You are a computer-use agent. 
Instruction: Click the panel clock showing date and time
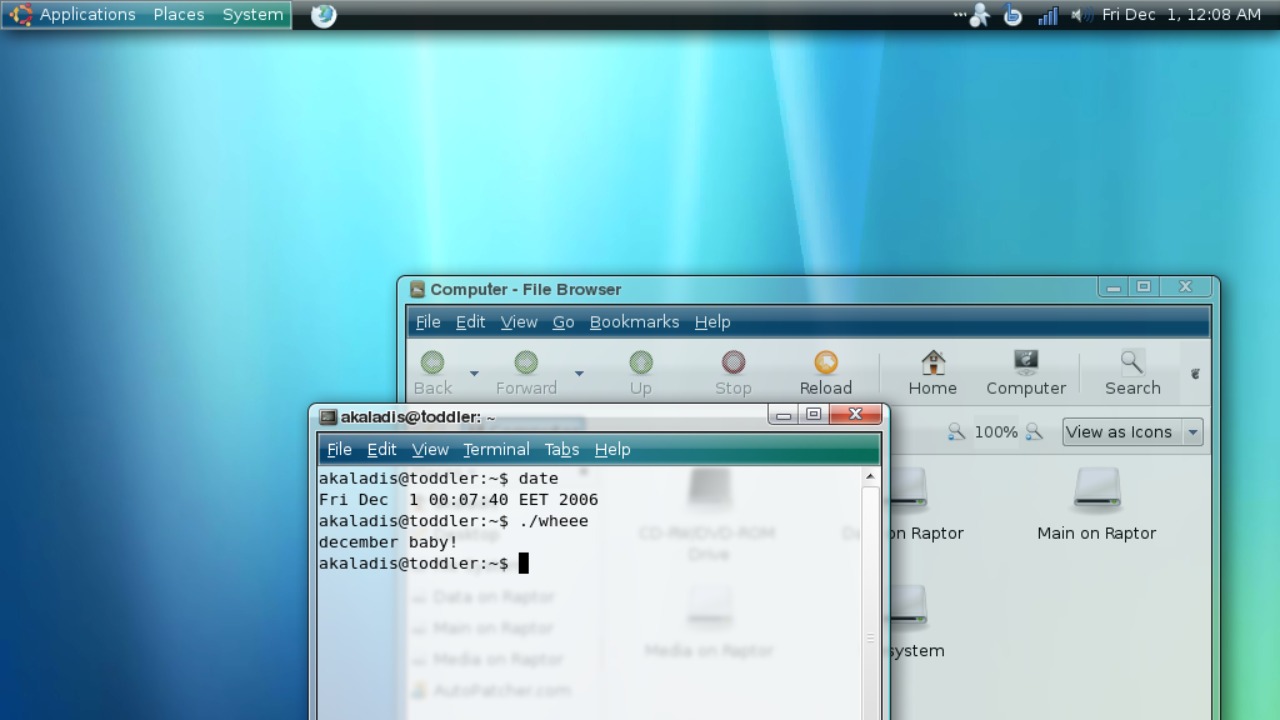1181,15
